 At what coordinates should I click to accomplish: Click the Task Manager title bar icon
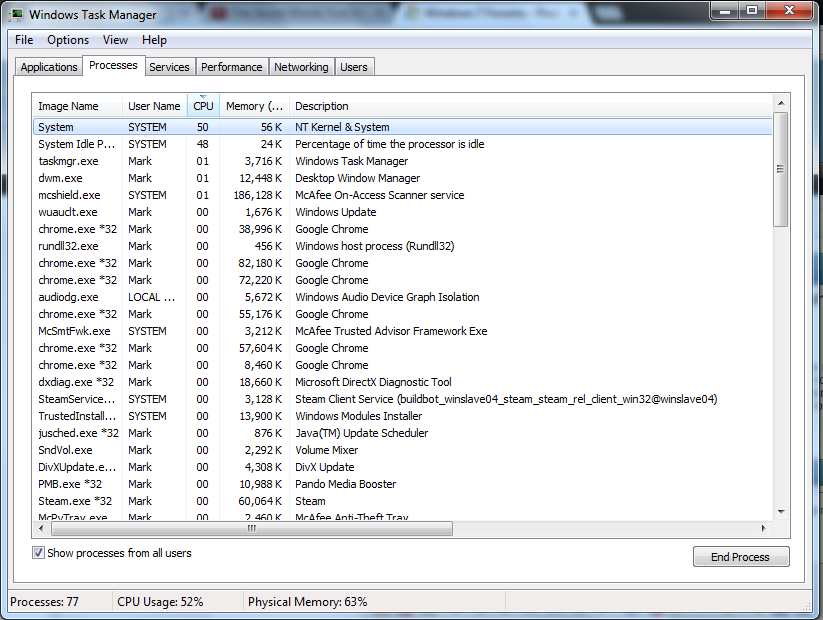17,14
